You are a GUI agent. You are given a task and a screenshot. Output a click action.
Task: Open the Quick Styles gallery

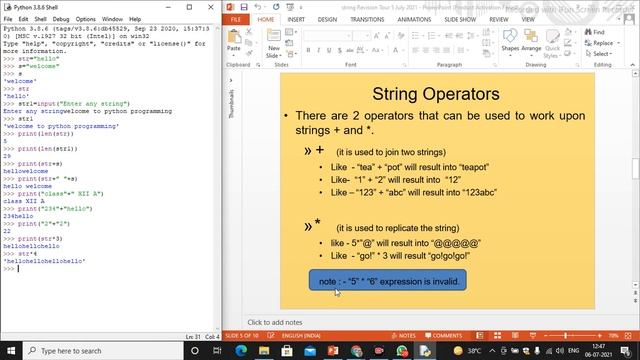click(x=552, y=43)
